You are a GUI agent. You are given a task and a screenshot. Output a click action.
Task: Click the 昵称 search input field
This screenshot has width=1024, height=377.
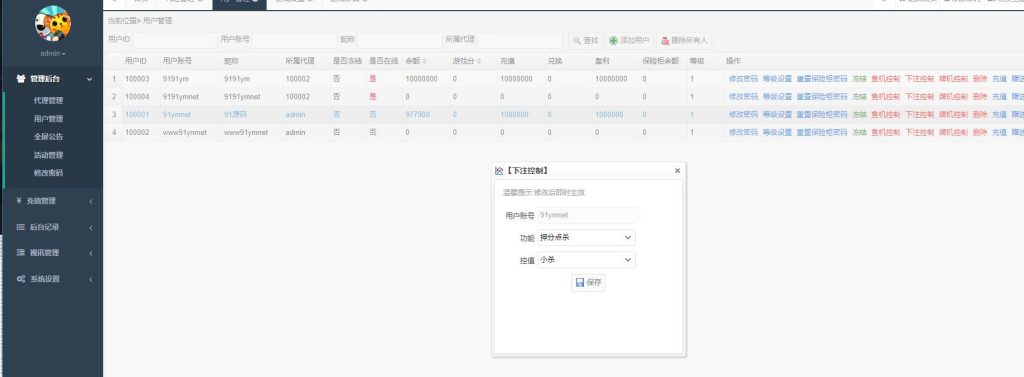pos(400,41)
